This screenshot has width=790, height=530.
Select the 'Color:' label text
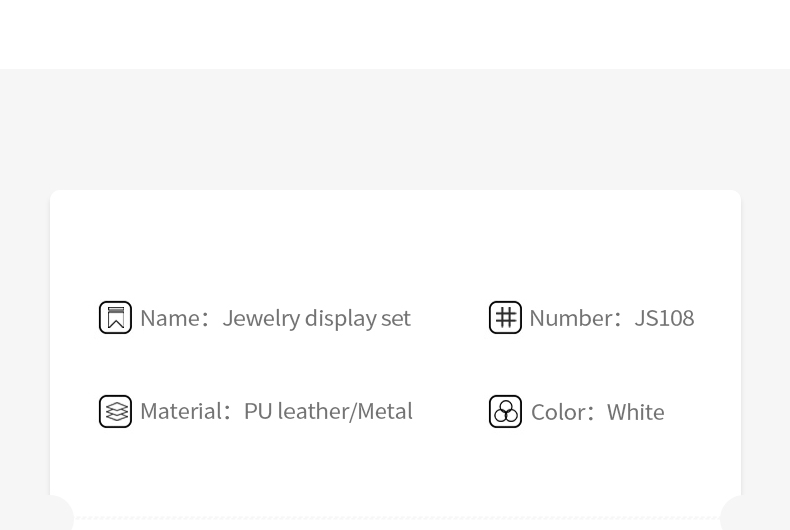tap(563, 413)
